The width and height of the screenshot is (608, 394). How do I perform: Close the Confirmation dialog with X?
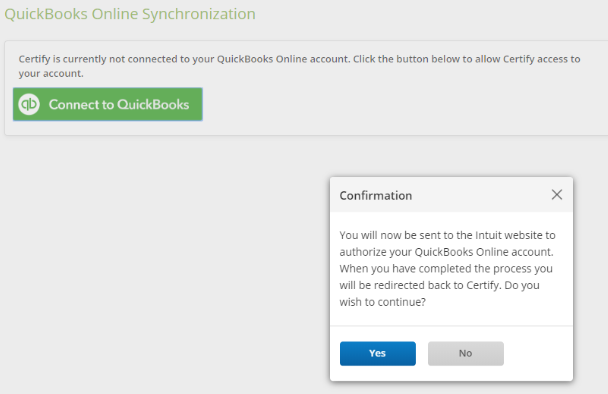click(557, 195)
